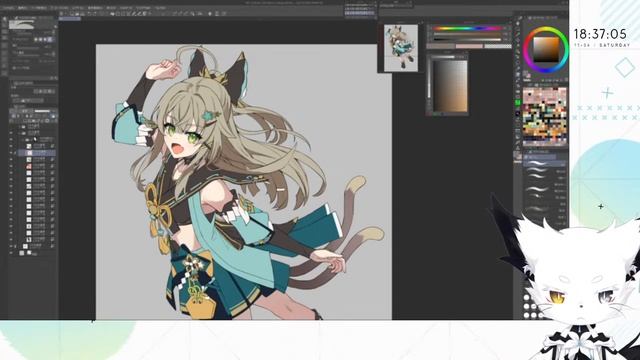This screenshot has width=640, height=360.
Task: Click the gray-to-orange gradient area in the color panel
Action: [x=450, y=86]
